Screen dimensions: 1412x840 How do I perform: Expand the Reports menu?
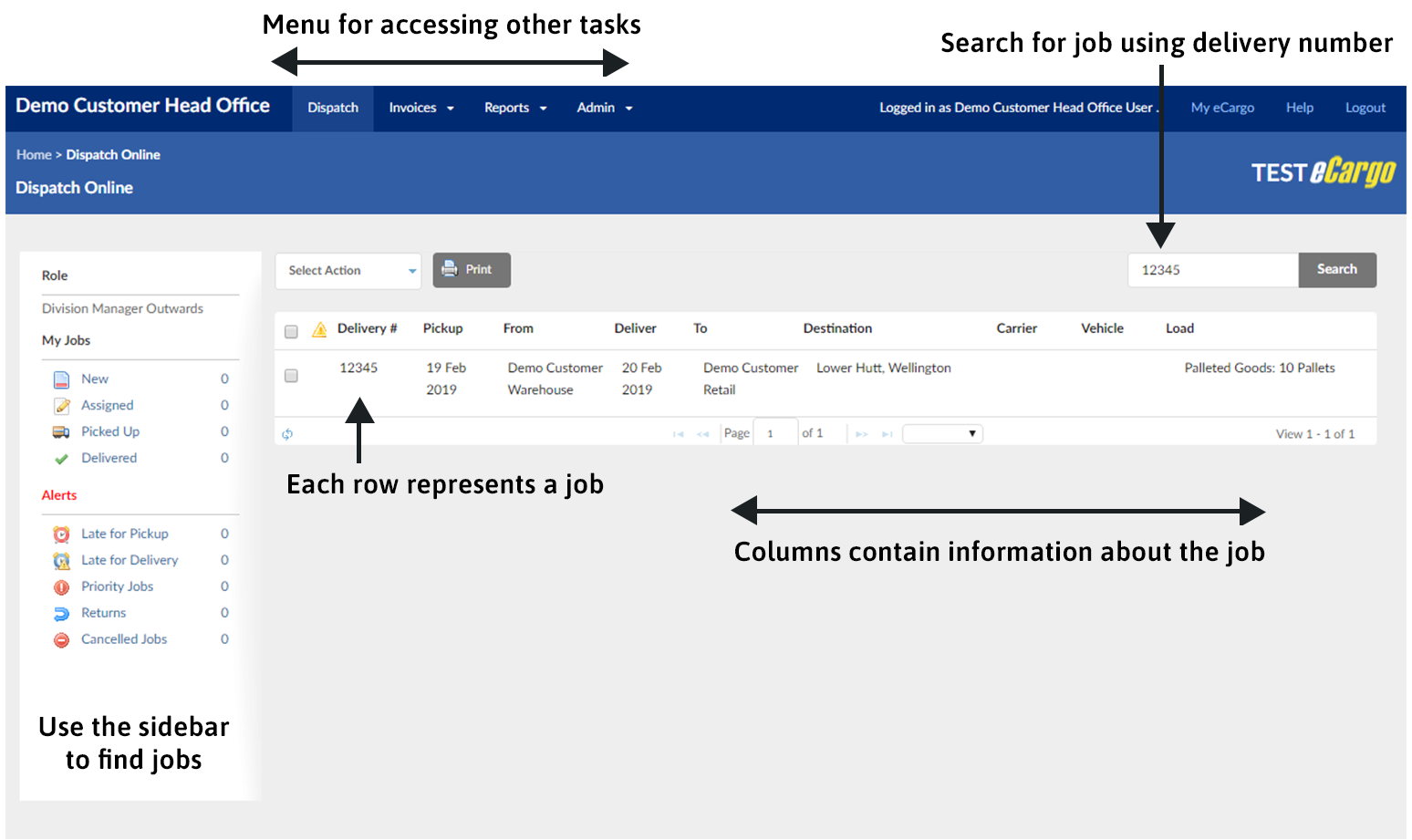[515, 108]
